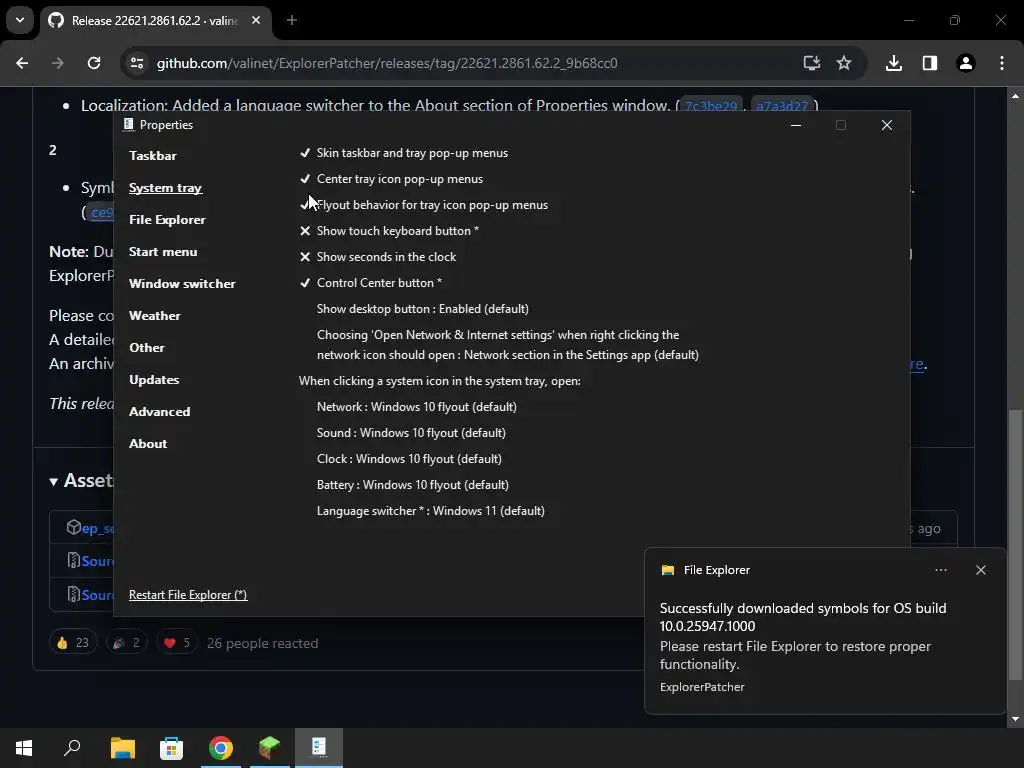
Task: Open Updates section
Action: click(154, 379)
